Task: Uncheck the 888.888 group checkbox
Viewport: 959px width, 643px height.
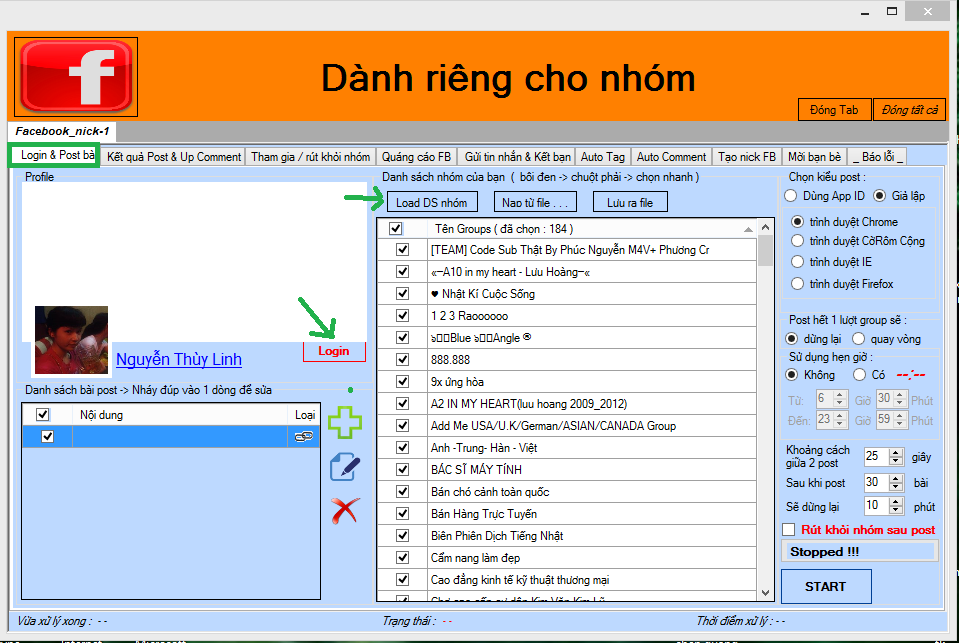Action: point(402,360)
